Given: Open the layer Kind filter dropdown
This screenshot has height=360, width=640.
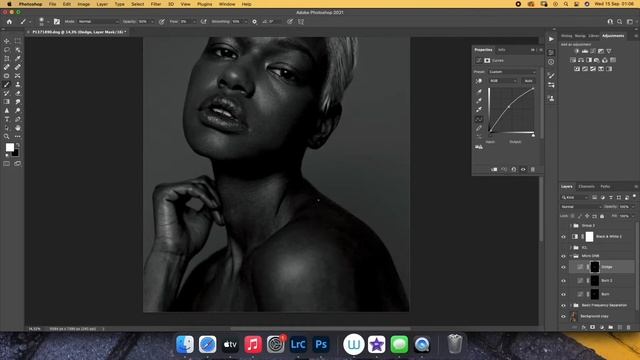Looking at the screenshot, I should (575, 198).
